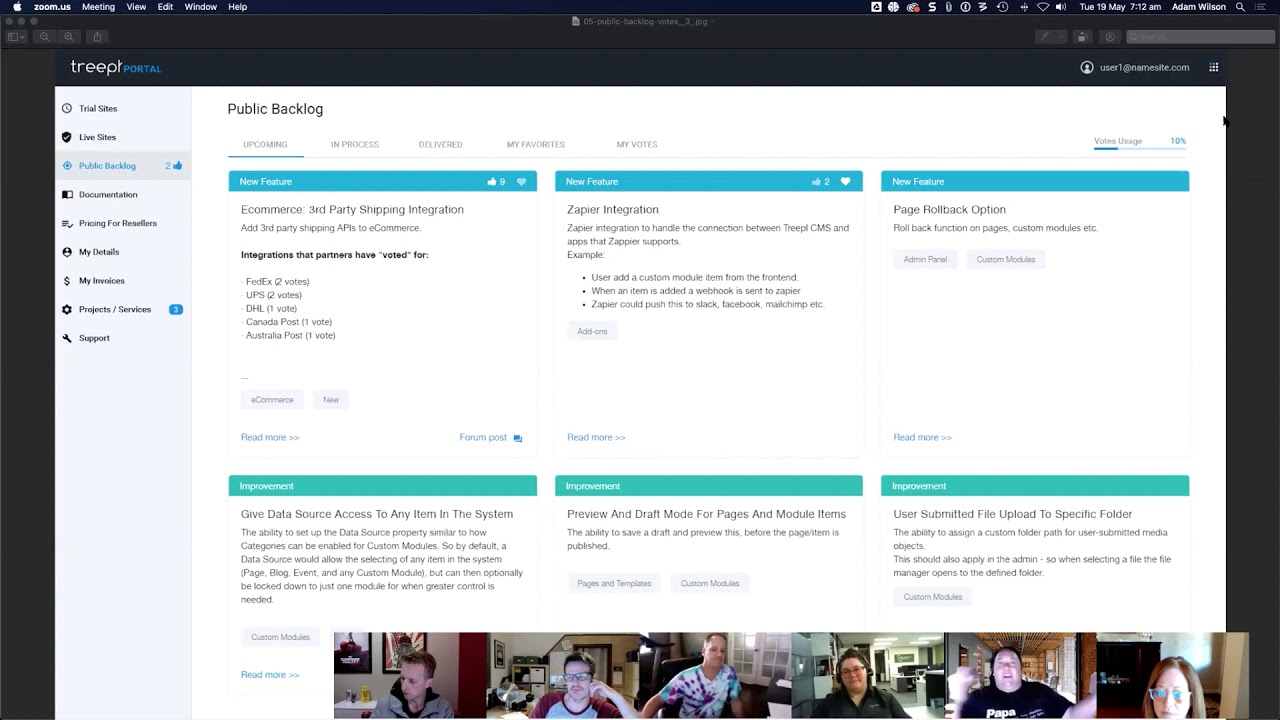
Task: Open the Meeting menu
Action: point(98,7)
